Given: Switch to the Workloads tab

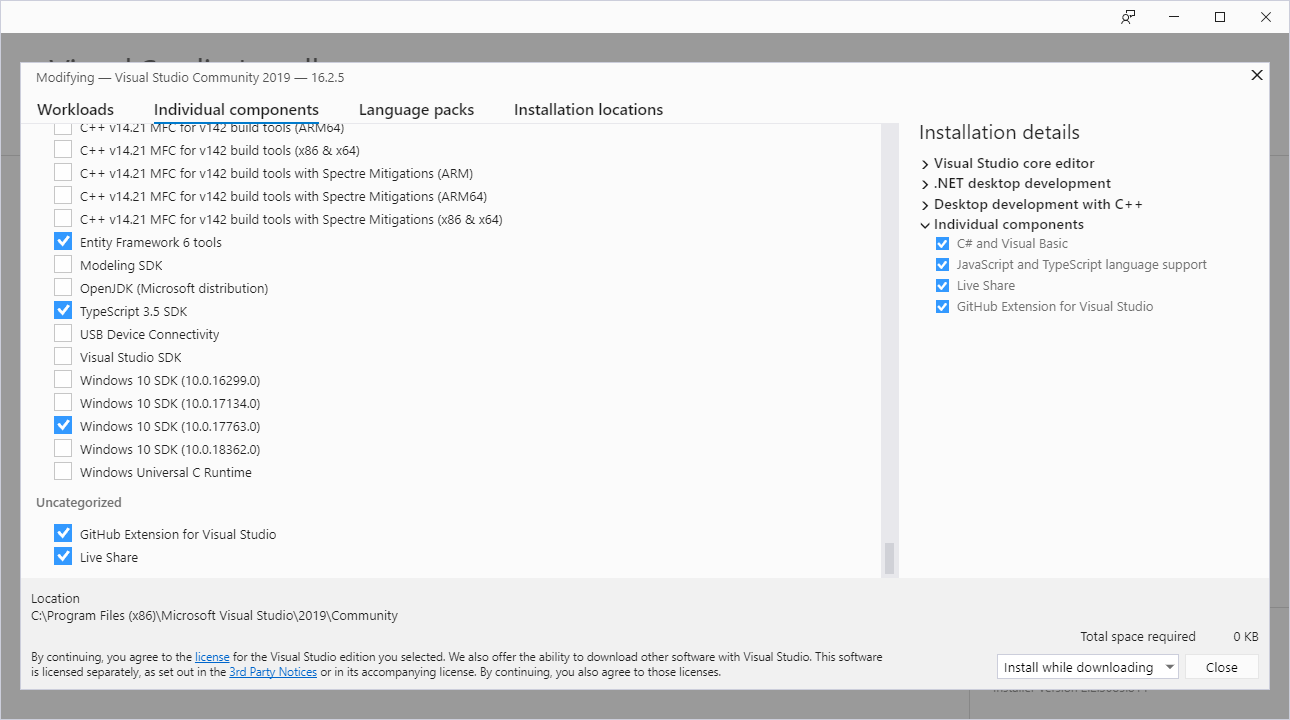Looking at the screenshot, I should (x=75, y=110).
